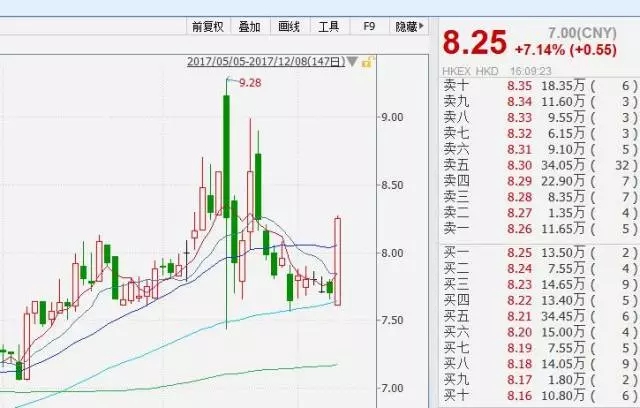Select the 卖四 row at 8.29
The height and width of the screenshot is (408, 640).
pos(540,181)
